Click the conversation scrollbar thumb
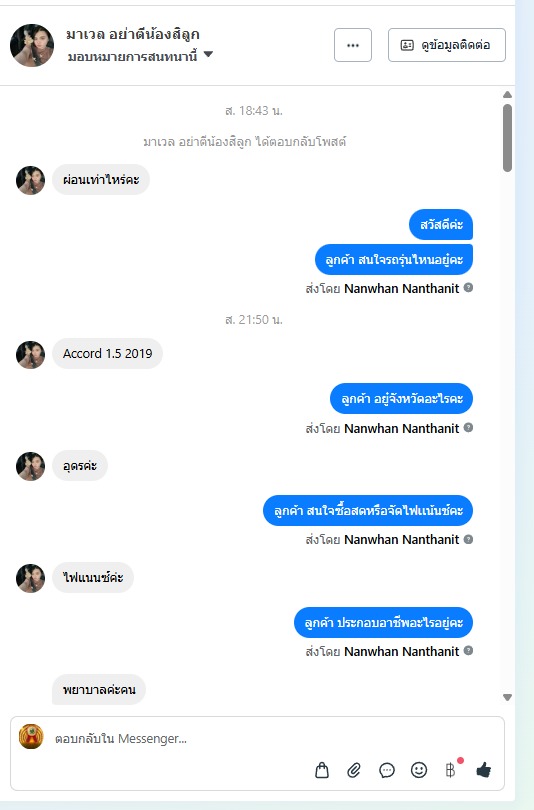Viewport: 534px width, 810px height. (x=507, y=138)
